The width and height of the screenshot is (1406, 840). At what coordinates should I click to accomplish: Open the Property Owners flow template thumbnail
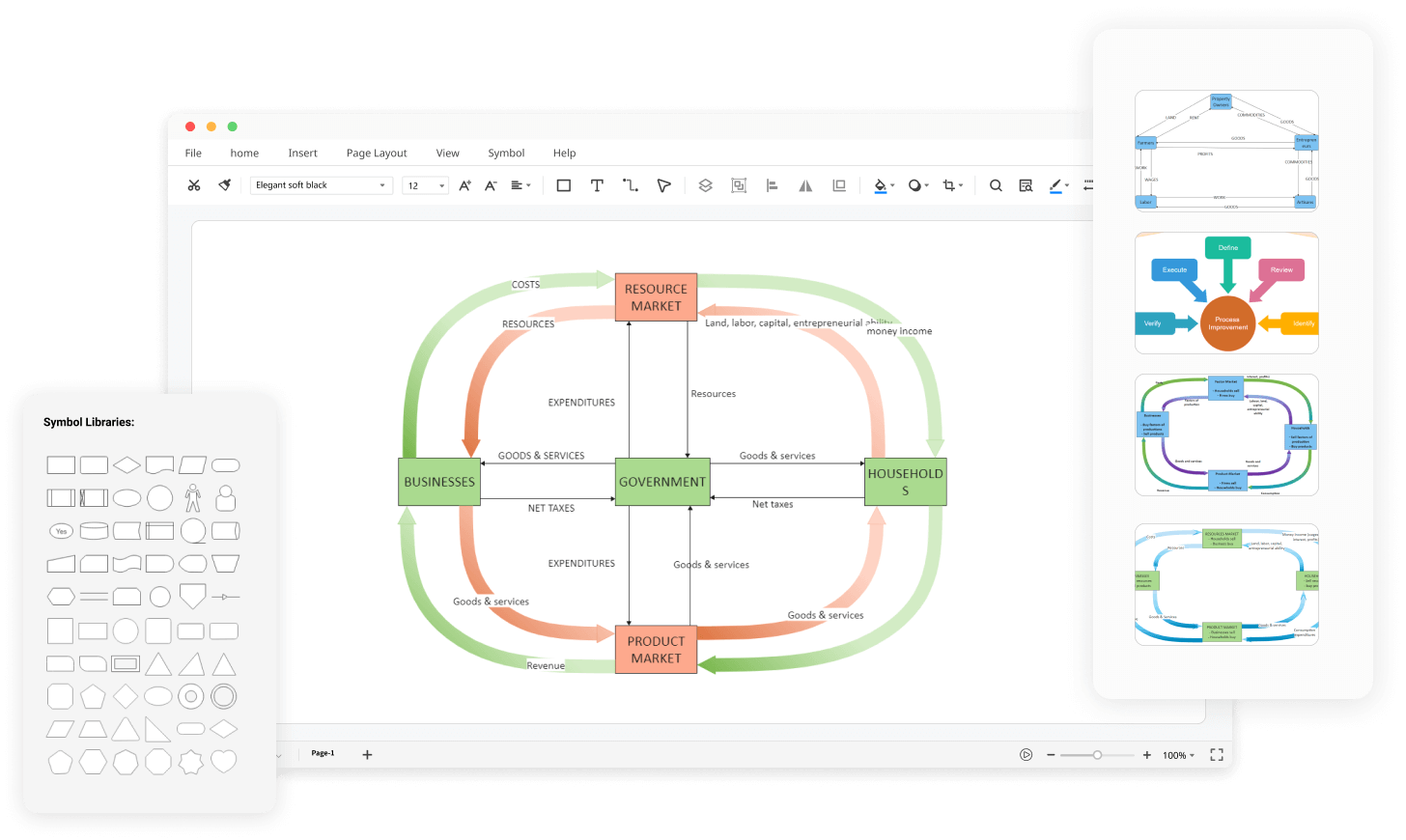(x=1226, y=151)
